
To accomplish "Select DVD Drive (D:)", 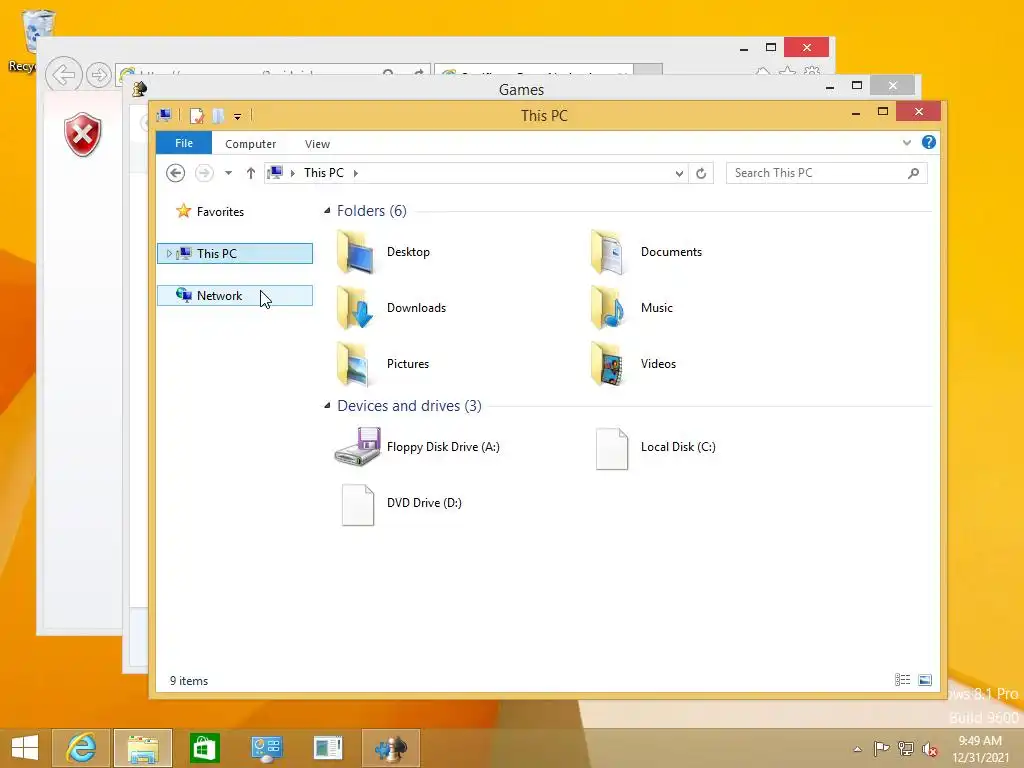I will (401, 504).
